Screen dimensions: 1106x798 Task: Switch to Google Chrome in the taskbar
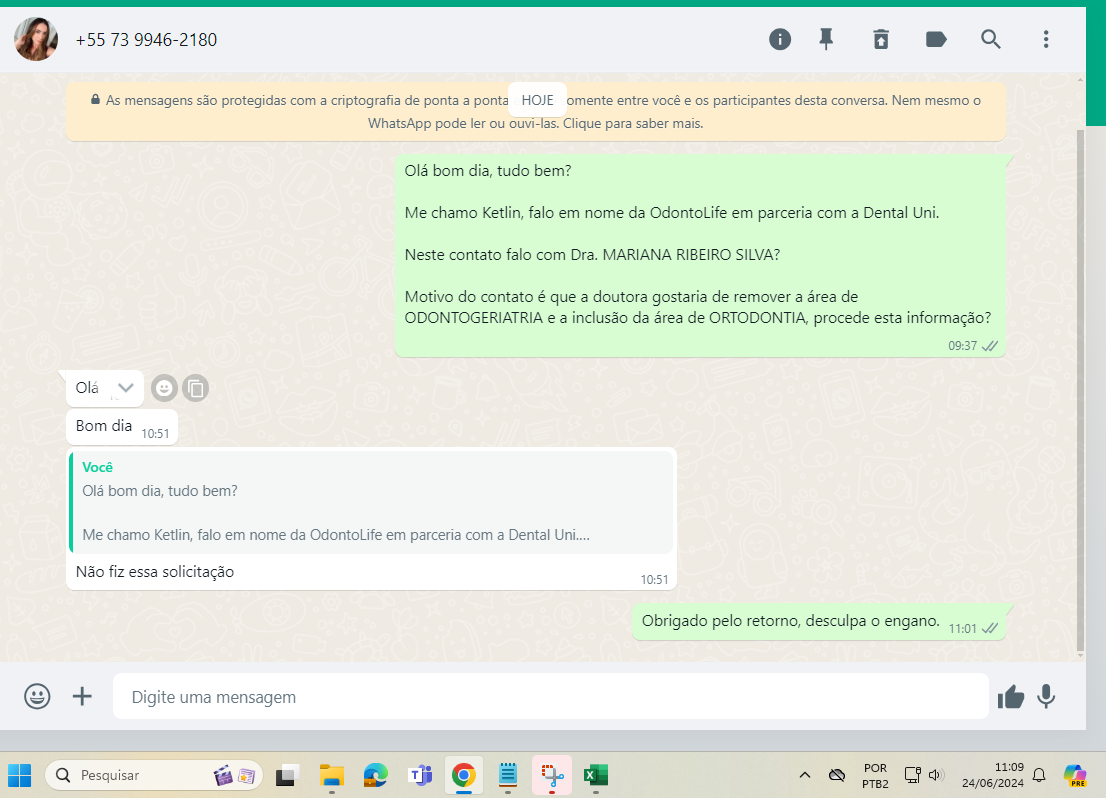coord(463,775)
